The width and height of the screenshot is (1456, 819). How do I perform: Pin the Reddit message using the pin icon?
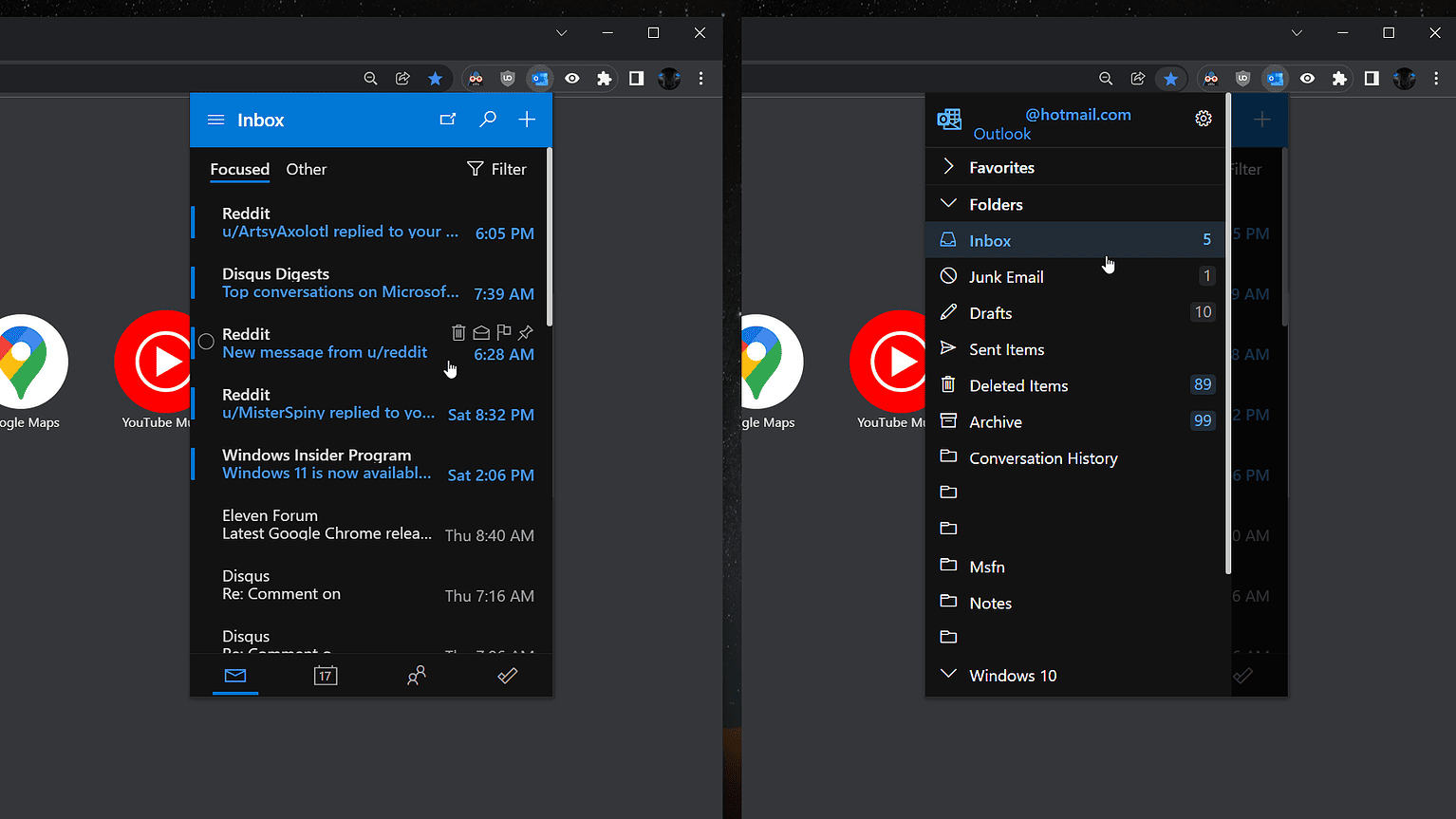(526, 332)
